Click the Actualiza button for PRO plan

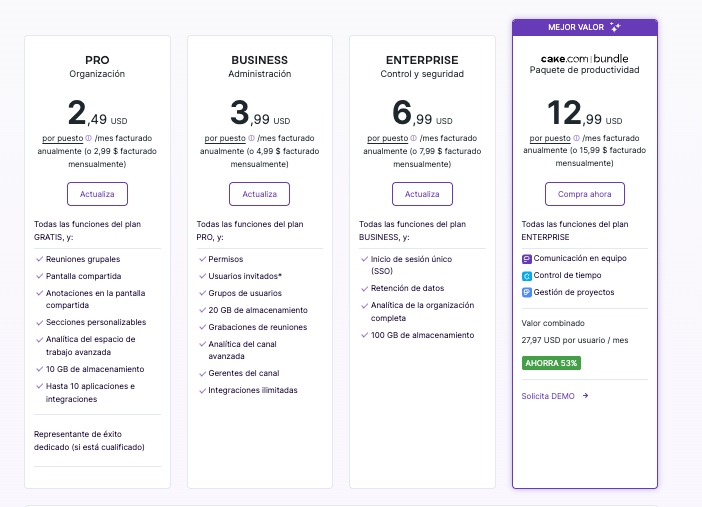(97, 194)
